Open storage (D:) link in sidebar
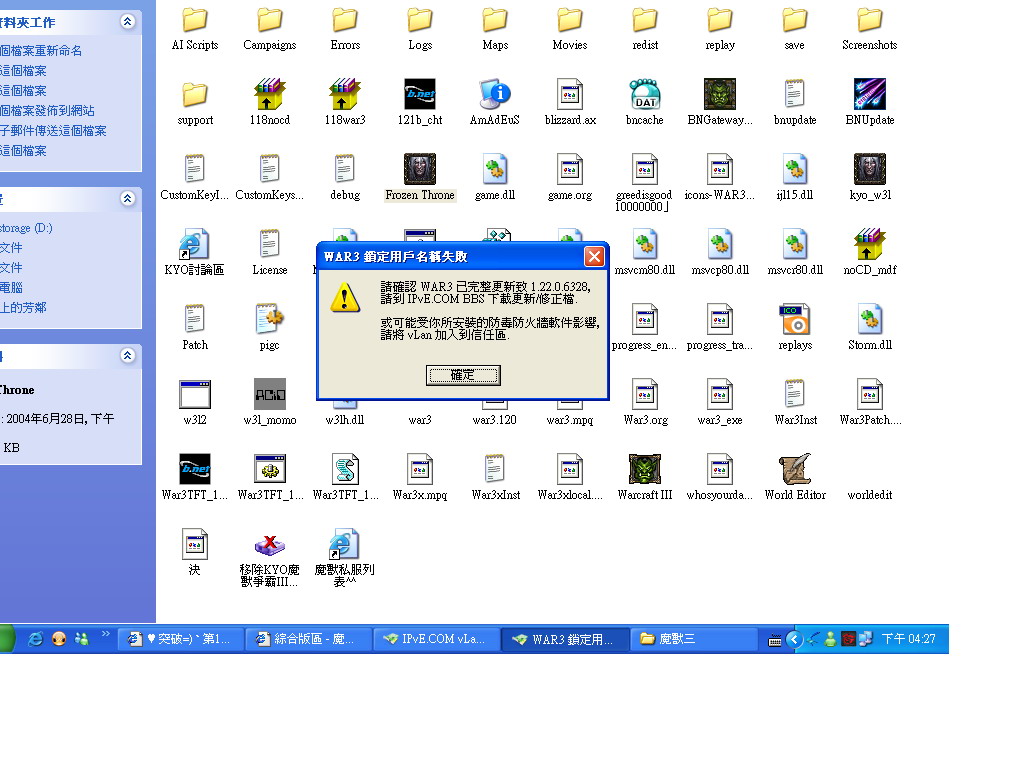This screenshot has height=768, width=1024. 26,228
